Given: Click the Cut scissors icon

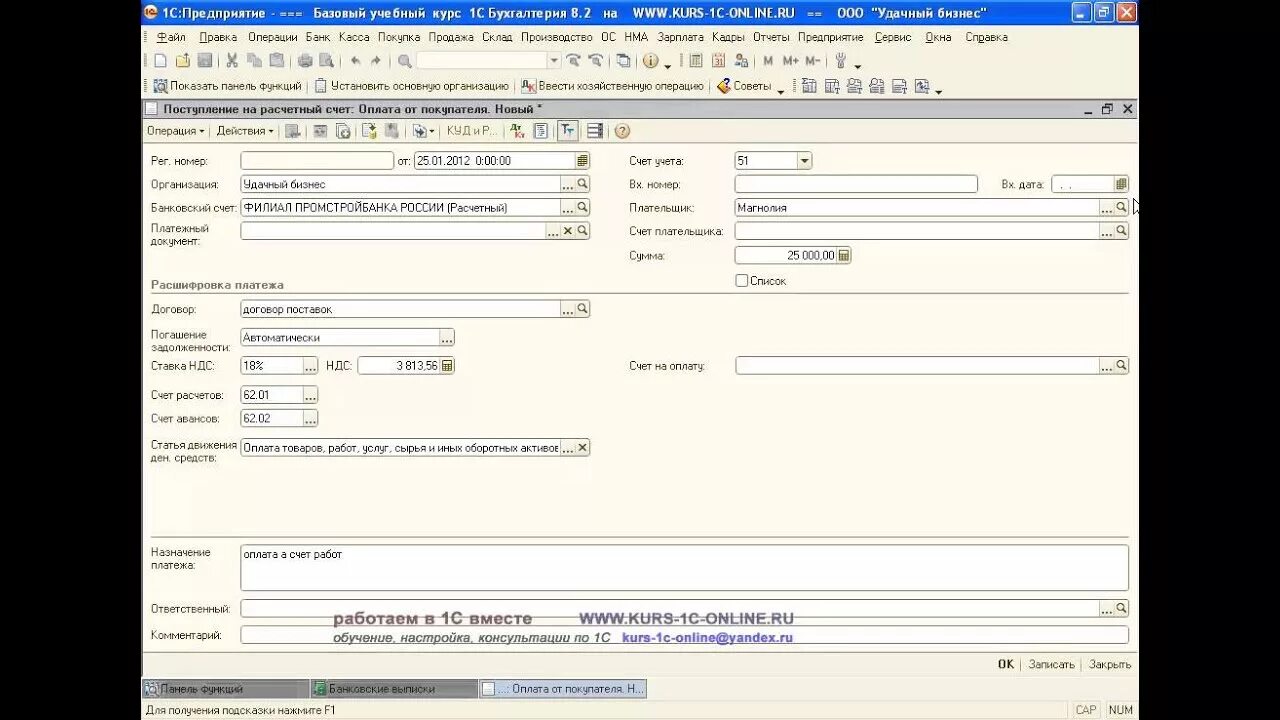Looking at the screenshot, I should coord(232,61).
